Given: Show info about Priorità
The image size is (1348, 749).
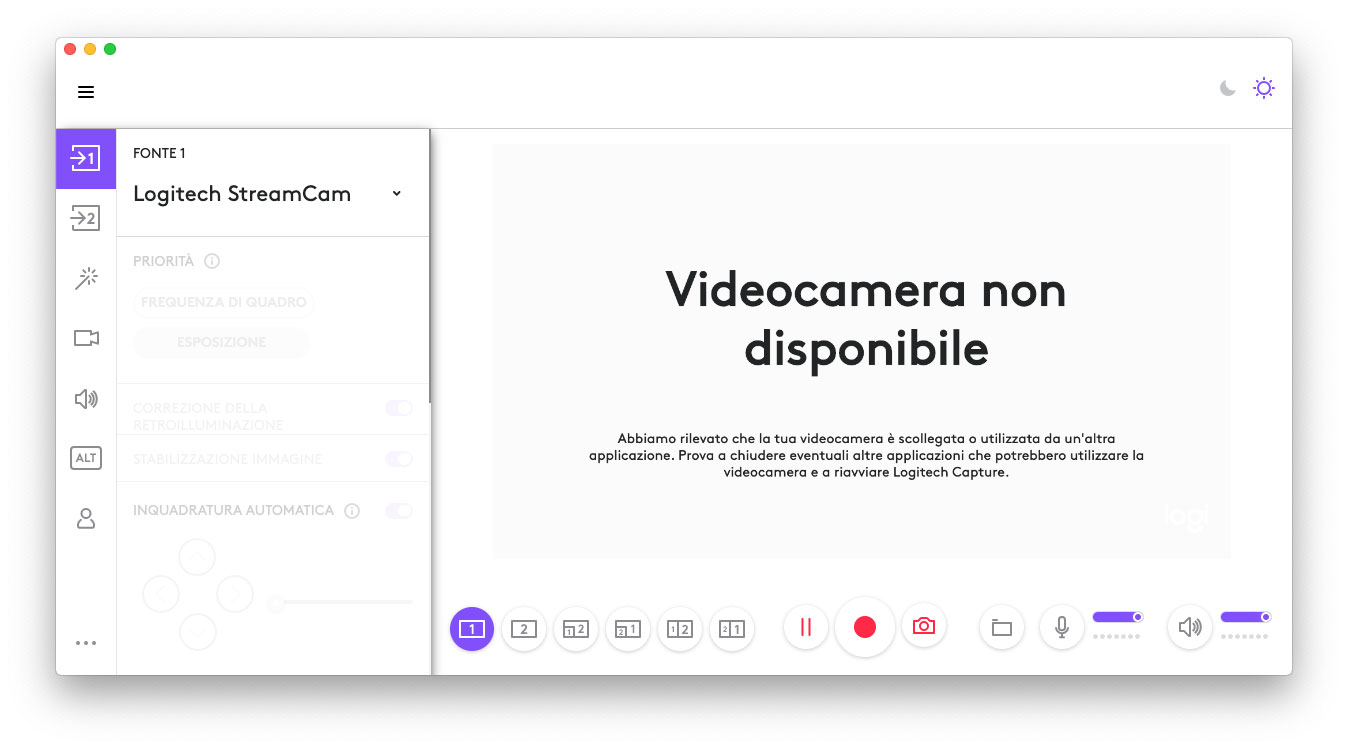Looking at the screenshot, I should (x=212, y=261).
